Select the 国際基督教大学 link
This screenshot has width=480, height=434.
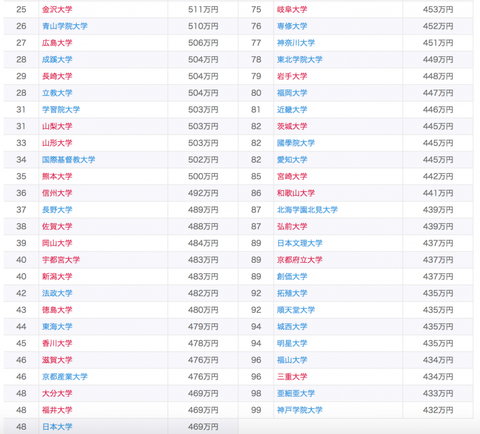pyautogui.click(x=69, y=160)
